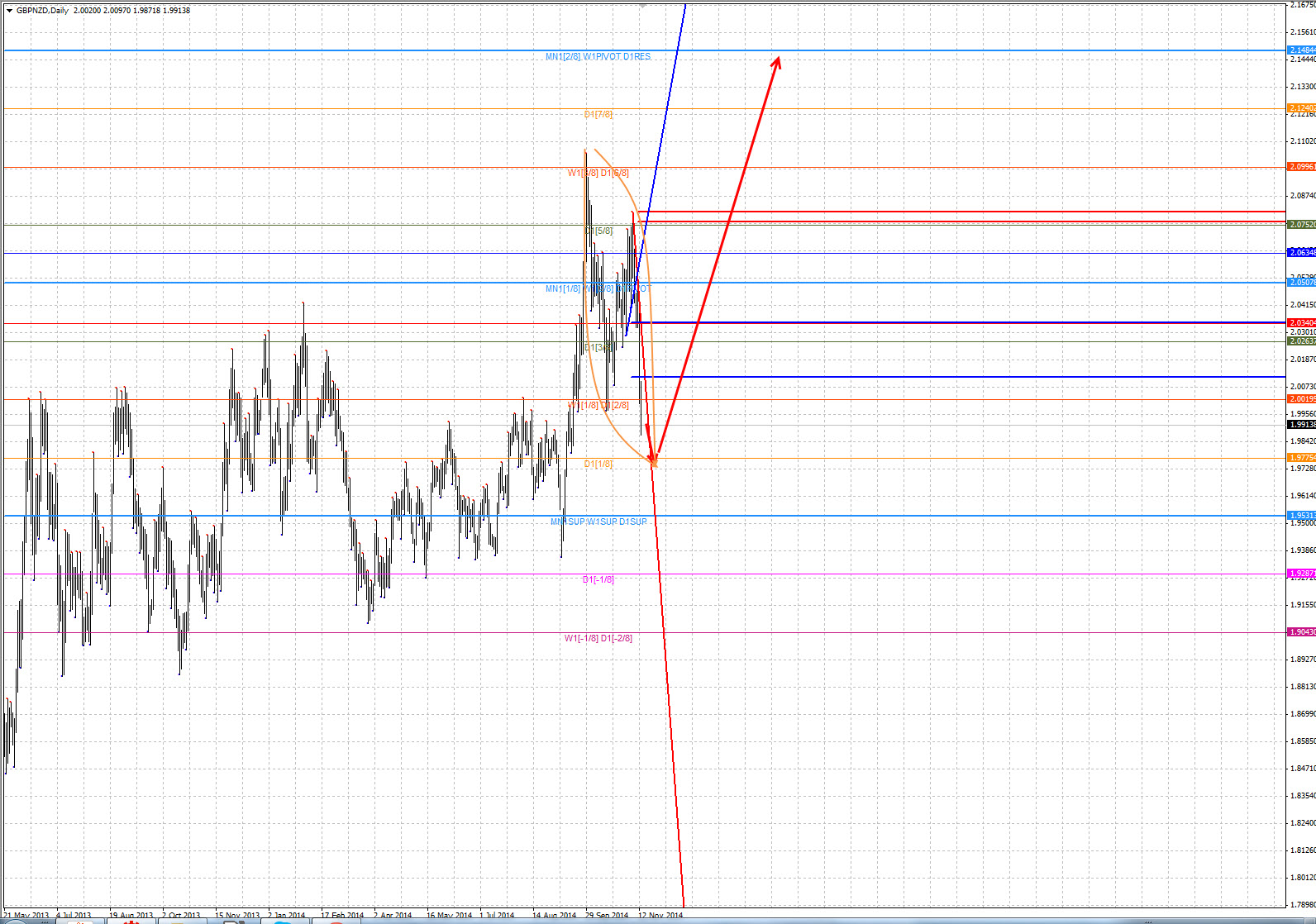Viewport: 1316px width, 924px height.
Task: Click the magenta 1.92871 price tag
Action: pyautogui.click(x=1301, y=574)
